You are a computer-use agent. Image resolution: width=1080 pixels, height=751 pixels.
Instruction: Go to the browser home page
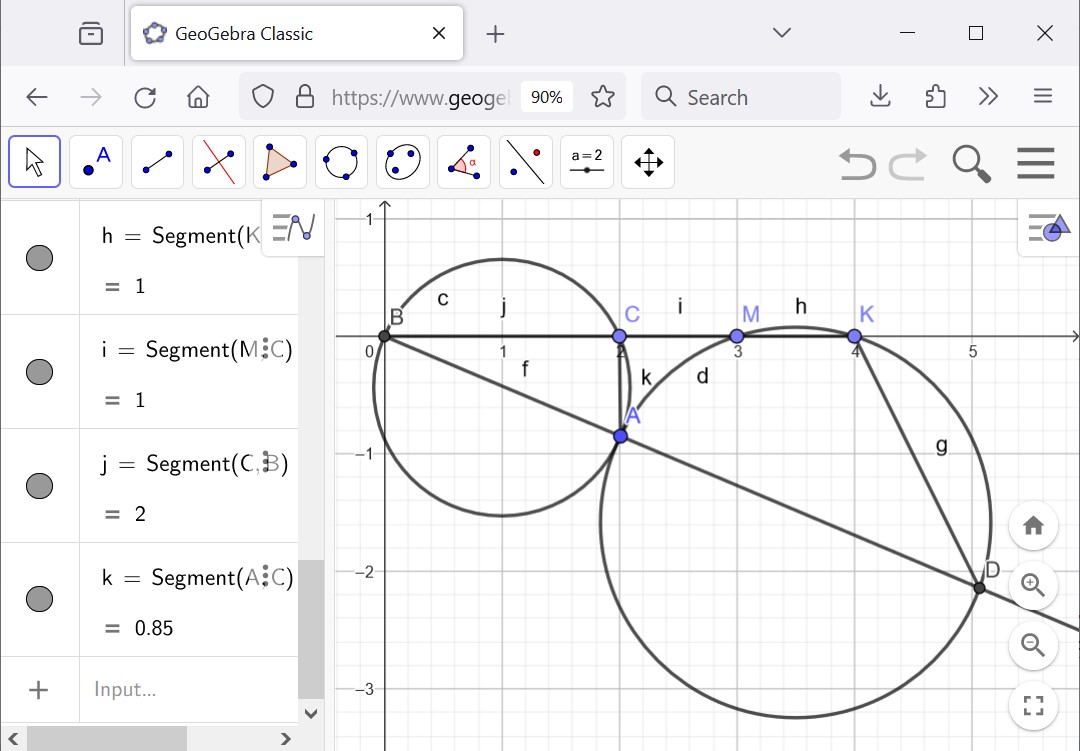(x=198, y=97)
